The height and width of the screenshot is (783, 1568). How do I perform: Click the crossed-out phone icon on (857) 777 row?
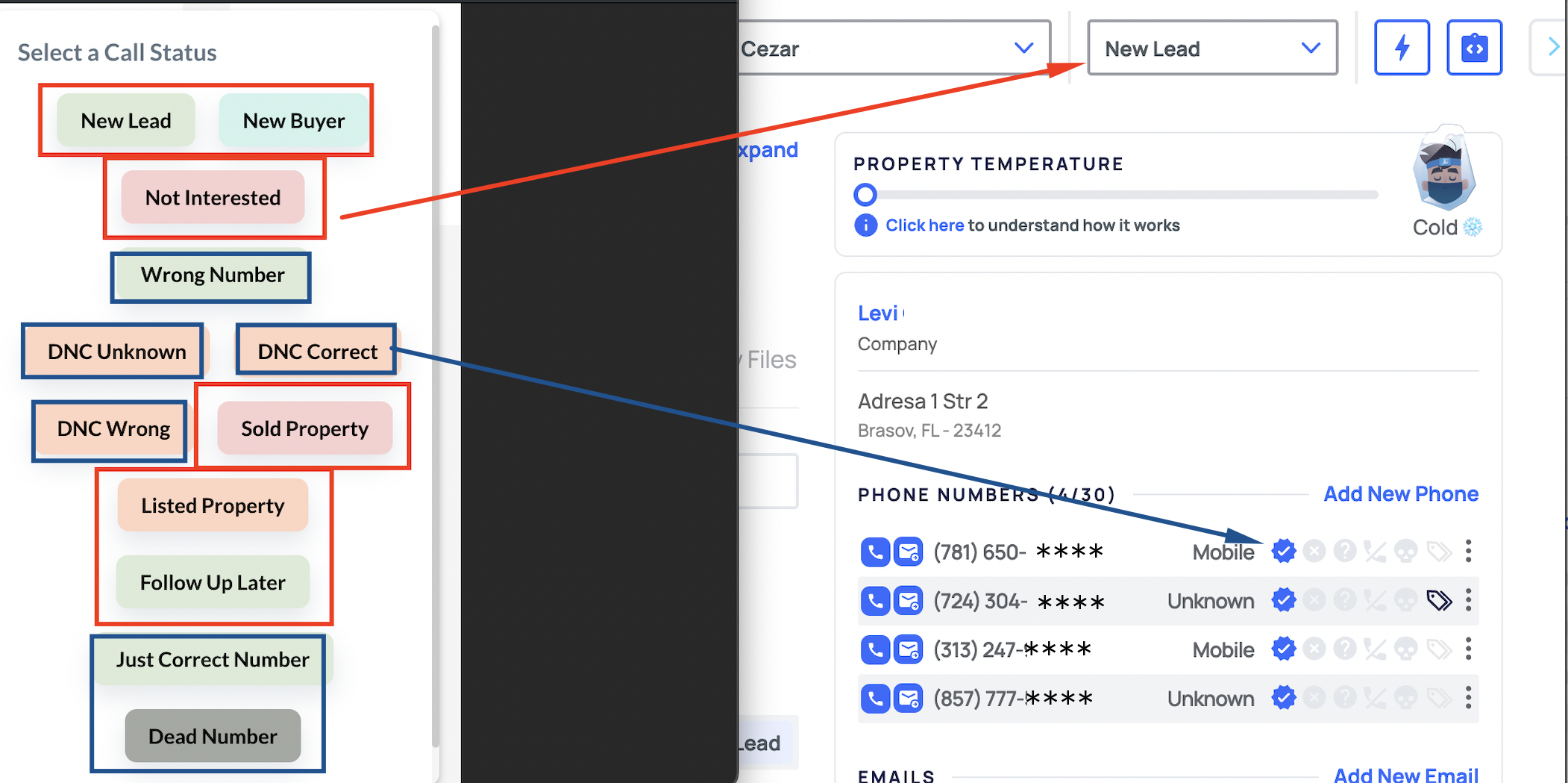click(x=1375, y=699)
